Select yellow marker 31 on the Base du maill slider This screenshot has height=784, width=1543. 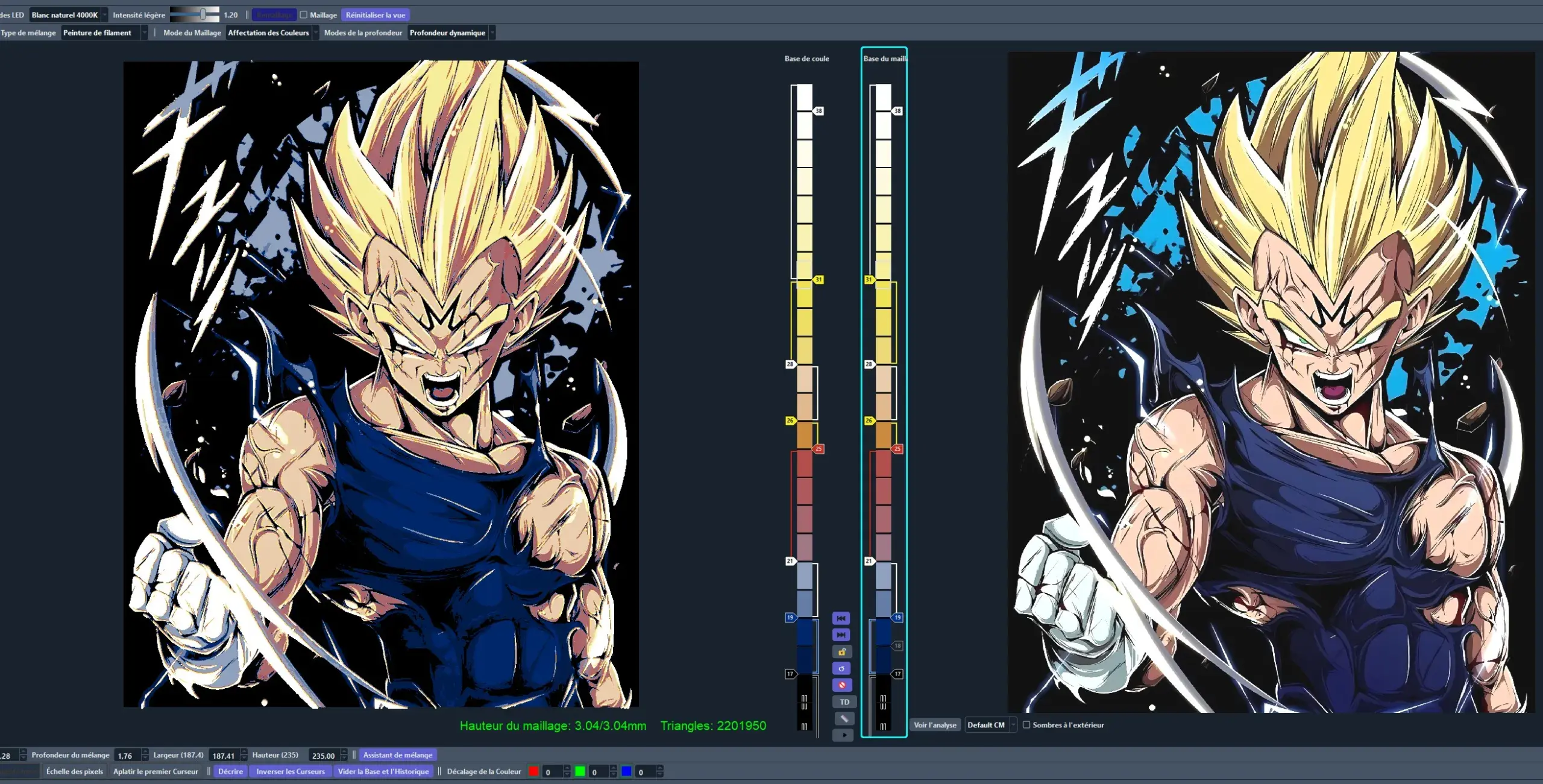pos(869,280)
